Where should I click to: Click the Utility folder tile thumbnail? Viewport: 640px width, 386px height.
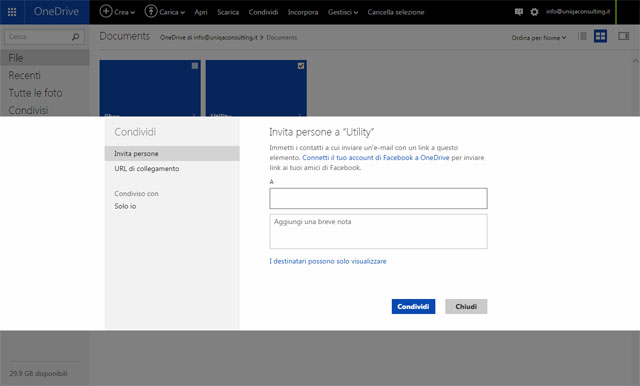point(256,88)
